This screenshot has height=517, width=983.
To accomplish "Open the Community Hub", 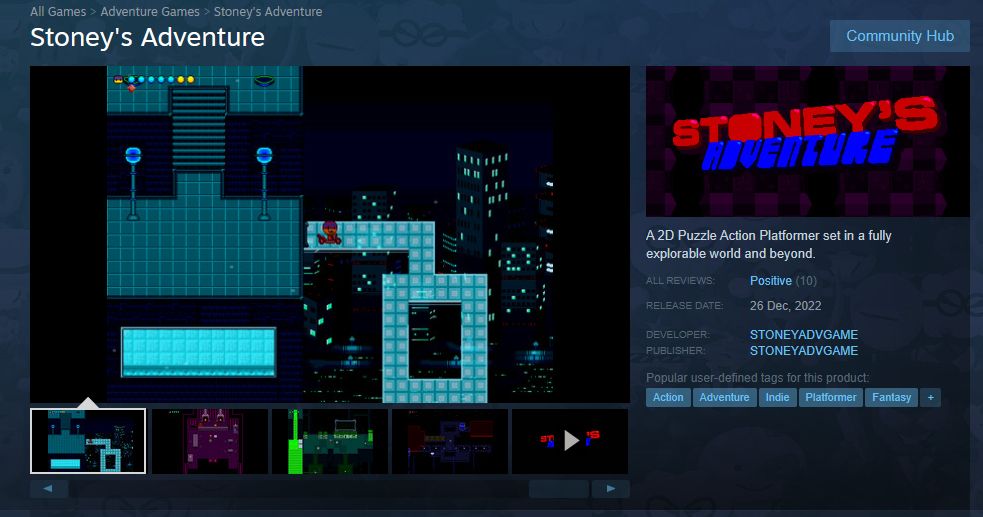I will tap(900, 36).
